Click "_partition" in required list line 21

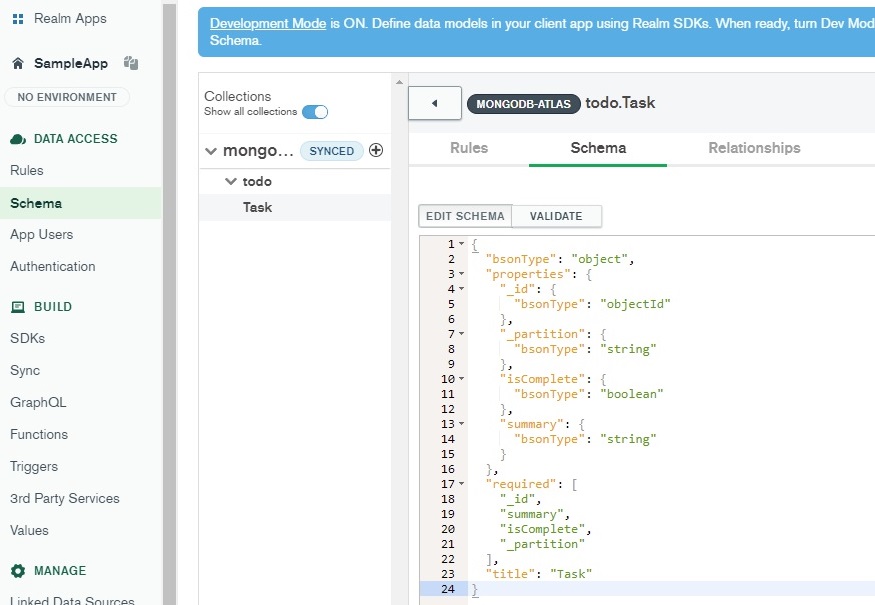point(542,544)
